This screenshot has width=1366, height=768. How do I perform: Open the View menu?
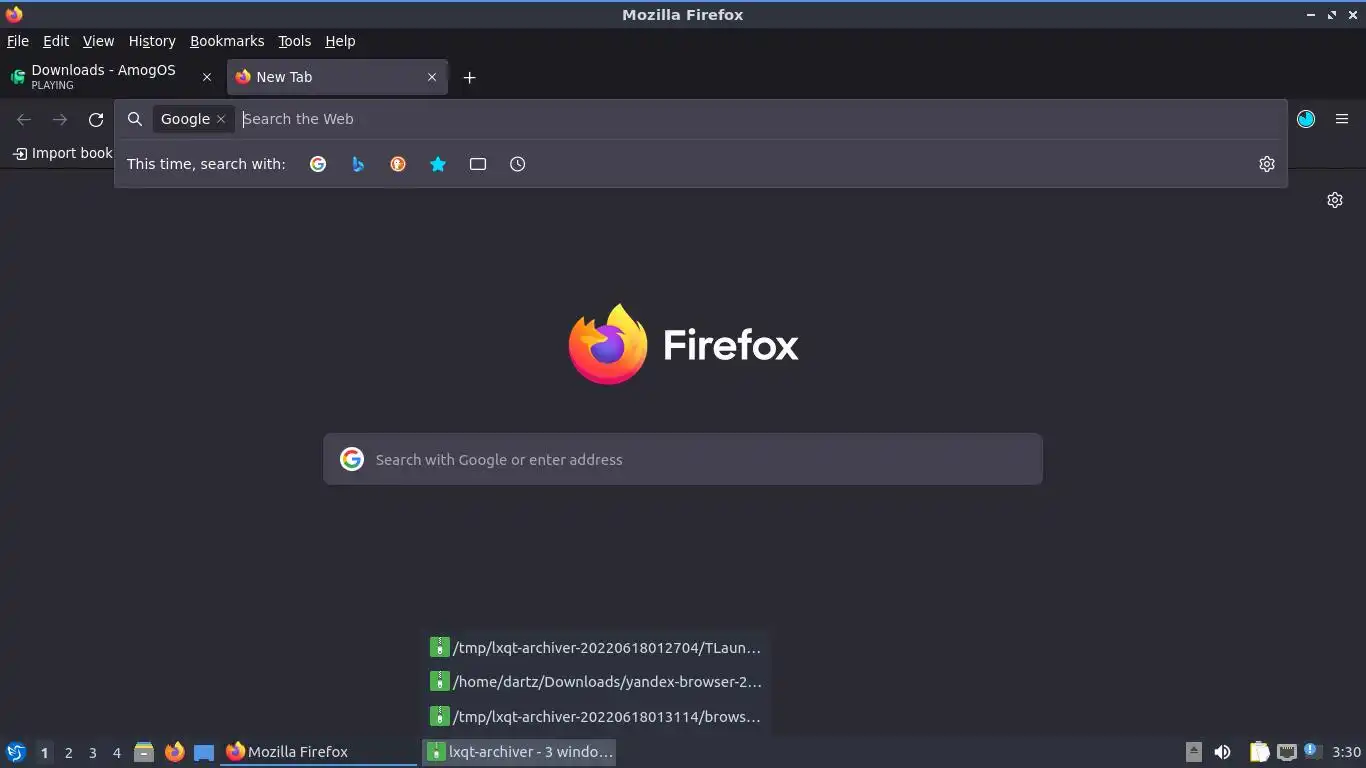pyautogui.click(x=98, y=41)
